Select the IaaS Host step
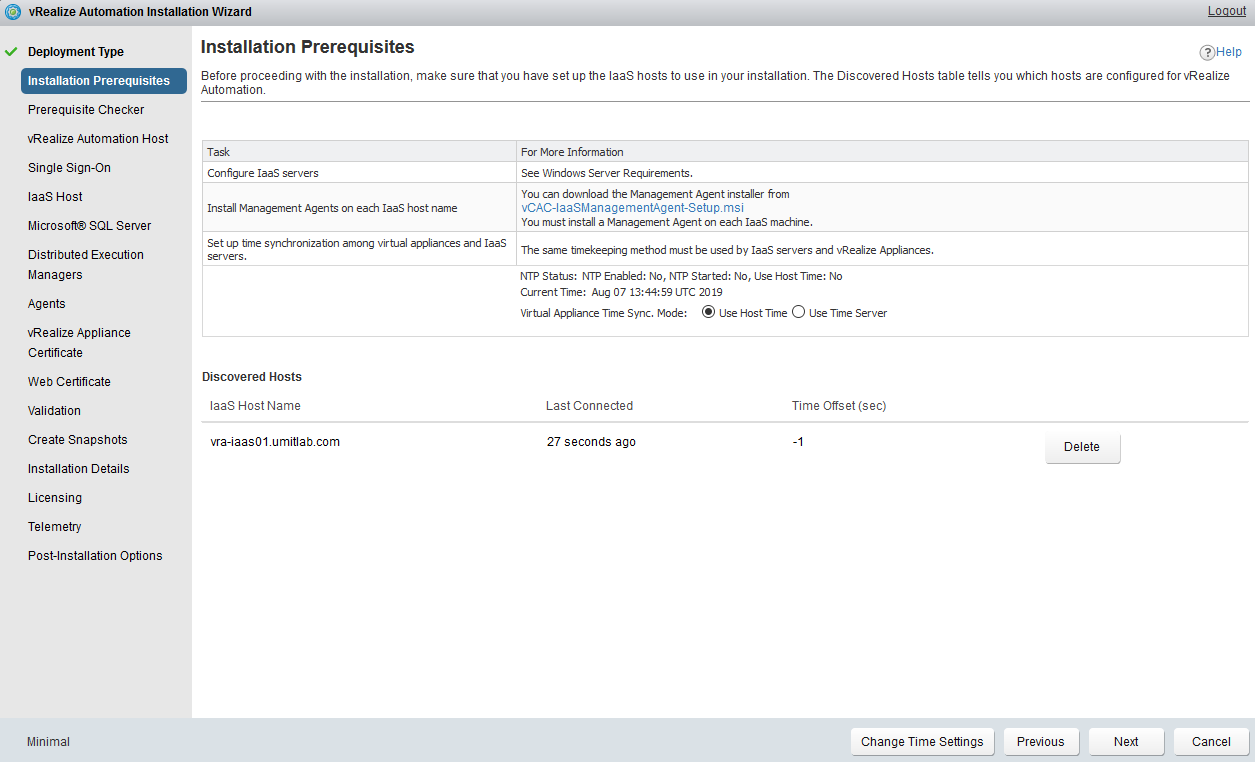This screenshot has height=762, width=1255. point(55,197)
